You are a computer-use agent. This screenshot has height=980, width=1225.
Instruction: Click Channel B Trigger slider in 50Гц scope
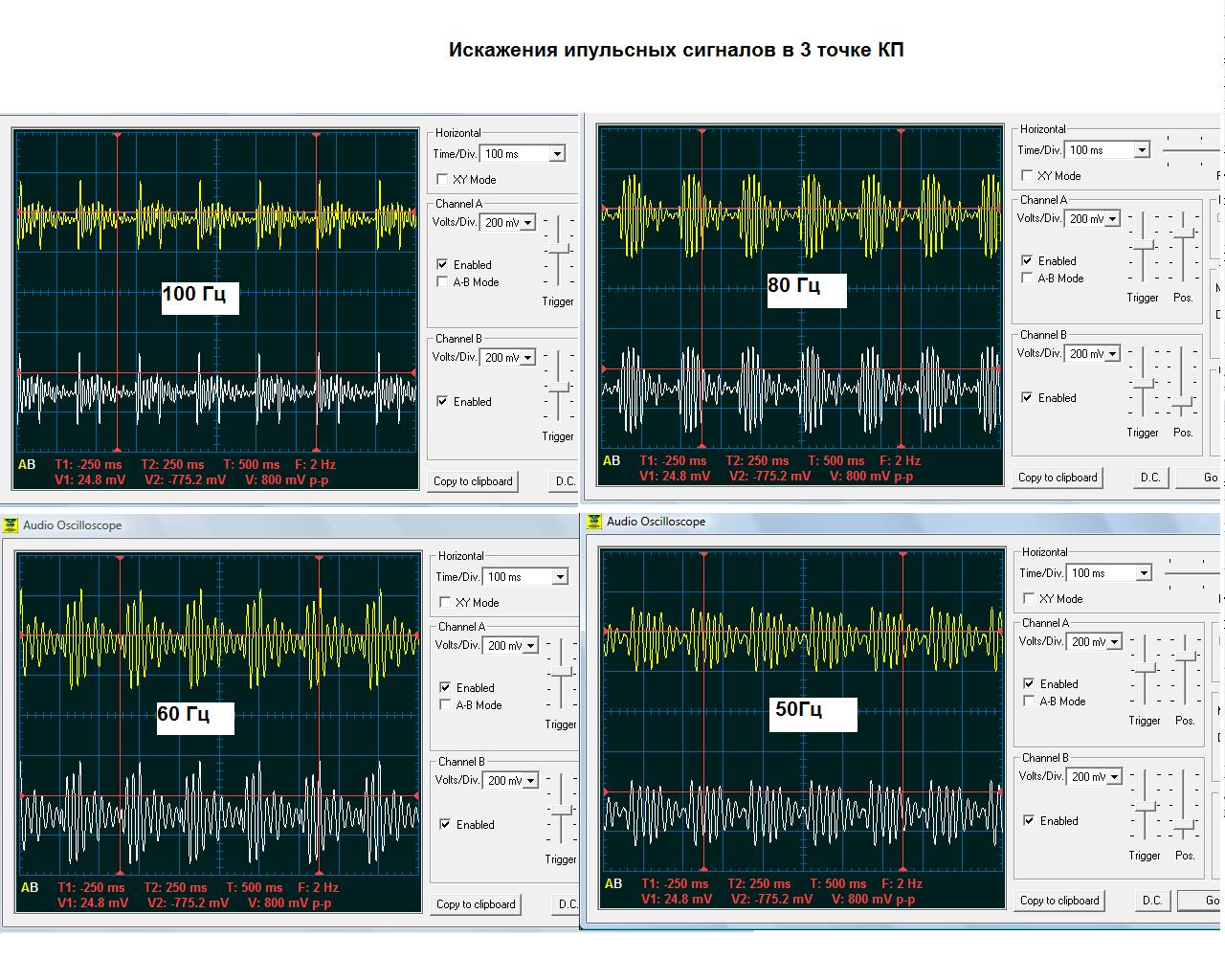coord(1145,805)
